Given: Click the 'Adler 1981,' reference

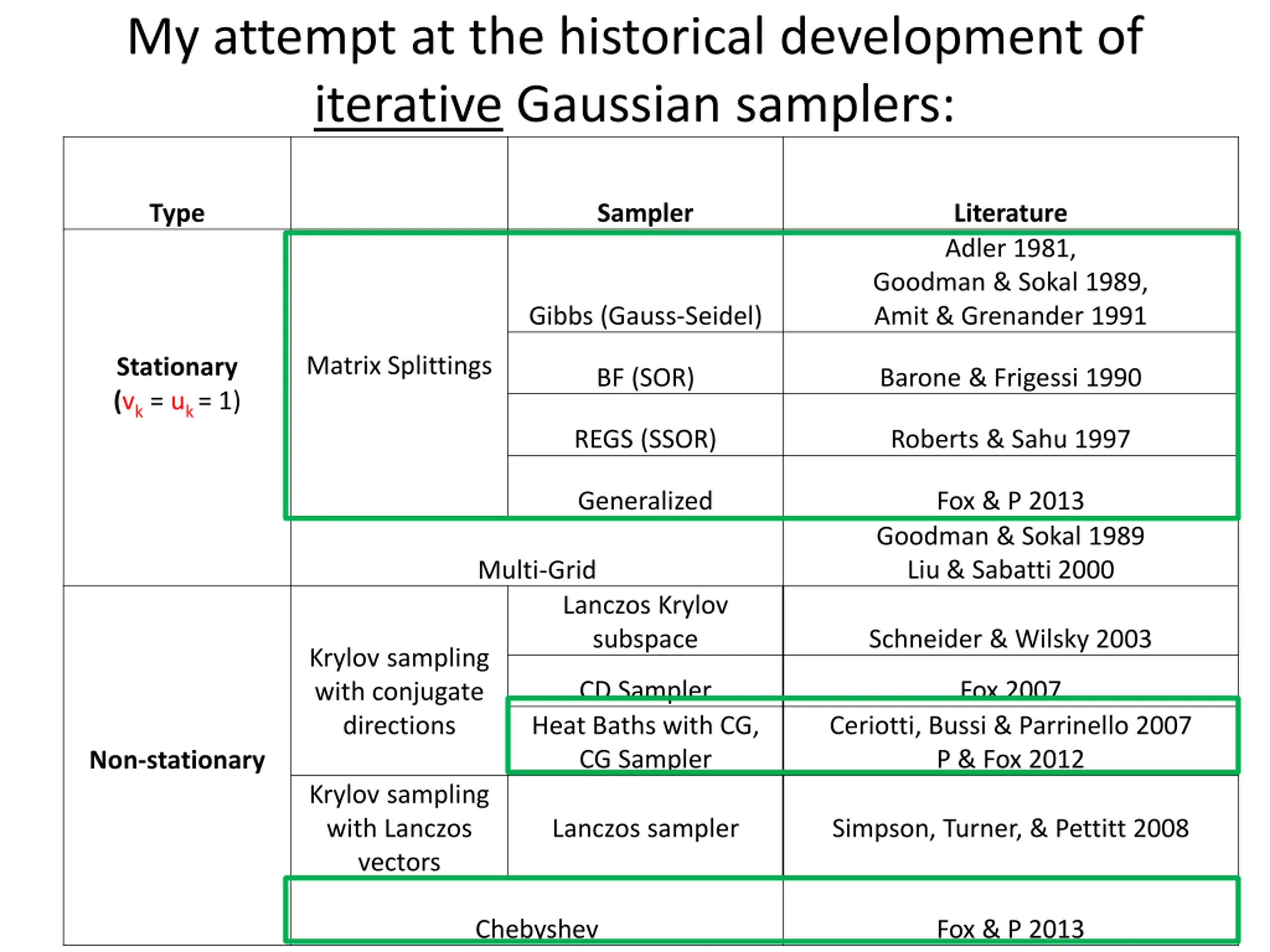Looking at the screenshot, I should click(1011, 248).
